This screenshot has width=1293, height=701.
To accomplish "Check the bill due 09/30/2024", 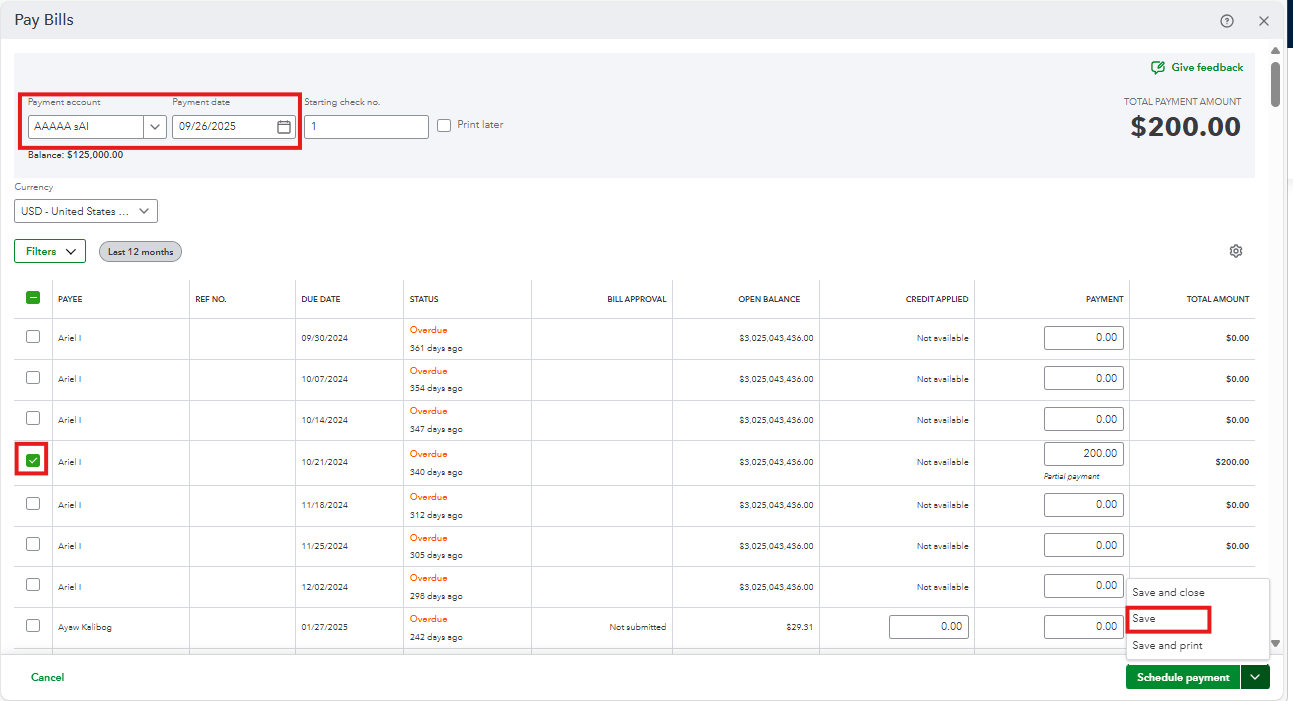I will (33, 337).
